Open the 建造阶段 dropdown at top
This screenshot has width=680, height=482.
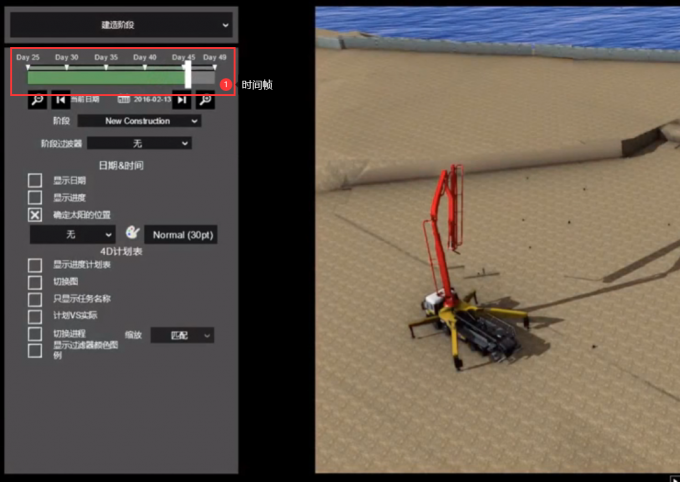(x=121, y=25)
